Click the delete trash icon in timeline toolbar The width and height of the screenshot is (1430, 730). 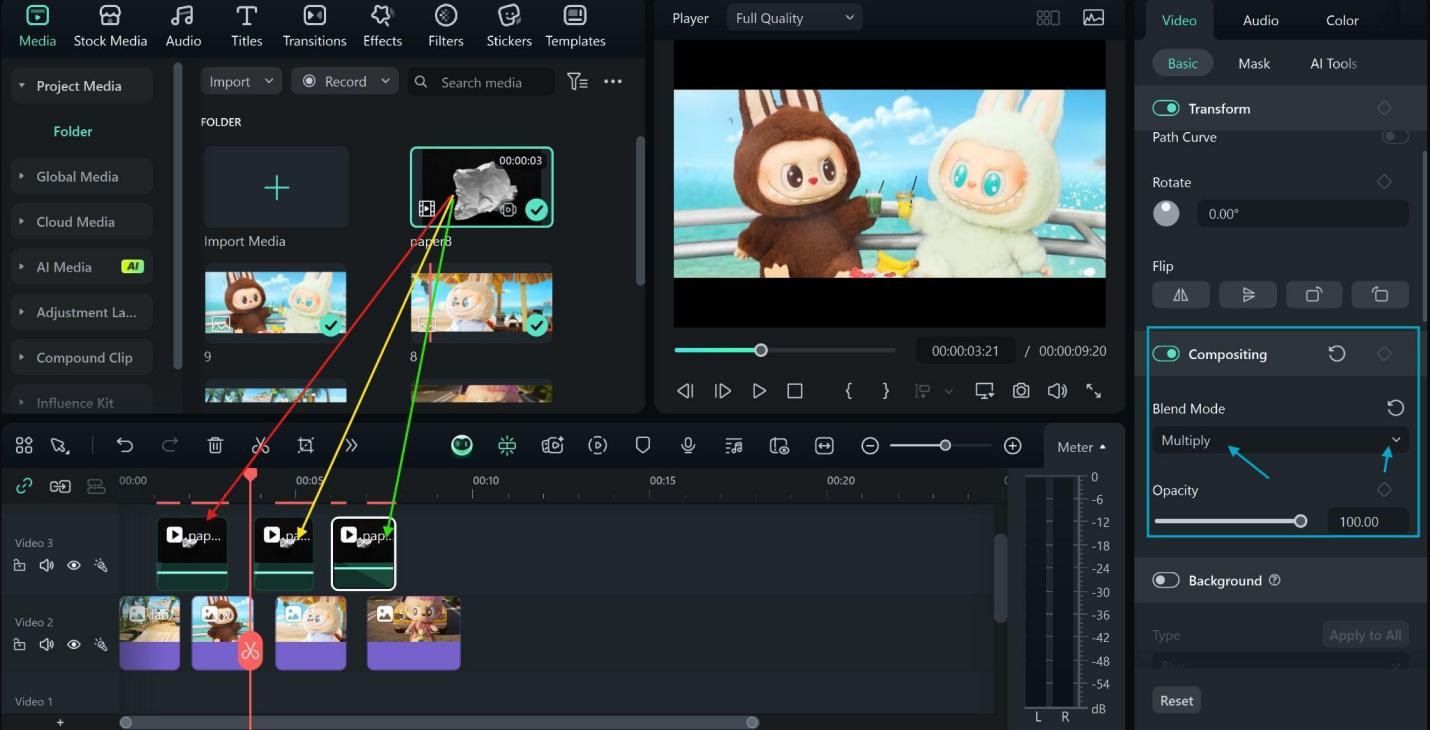[x=215, y=446]
